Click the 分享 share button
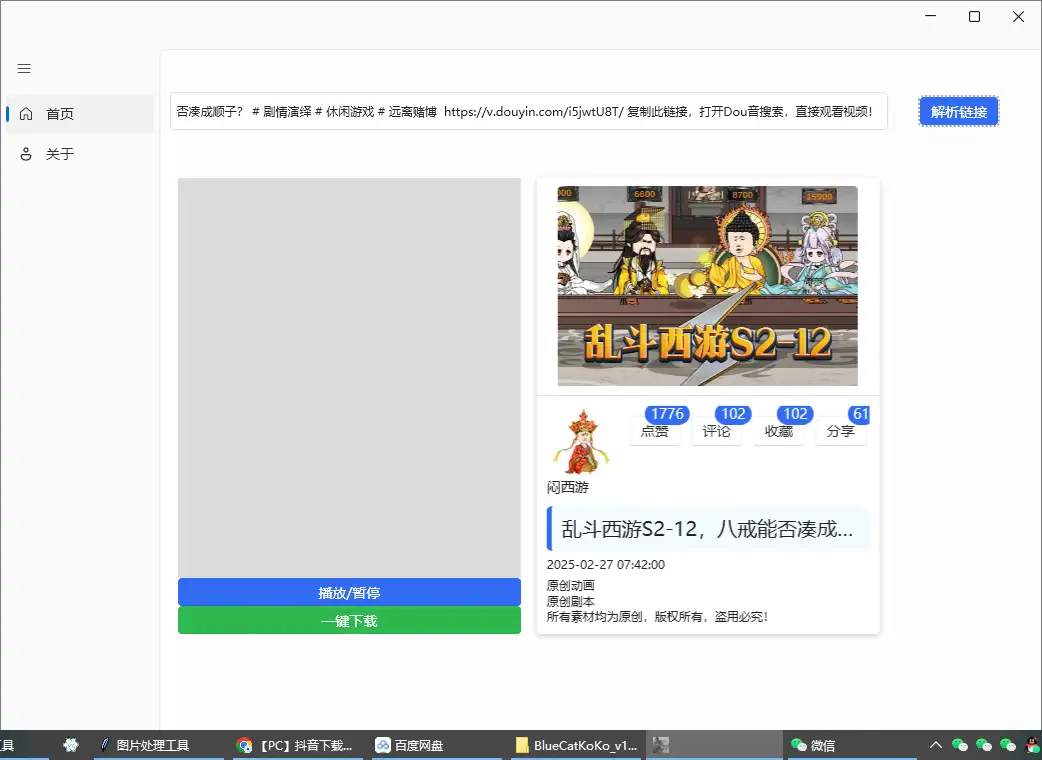The height and width of the screenshot is (760, 1042). pyautogui.click(x=840, y=431)
